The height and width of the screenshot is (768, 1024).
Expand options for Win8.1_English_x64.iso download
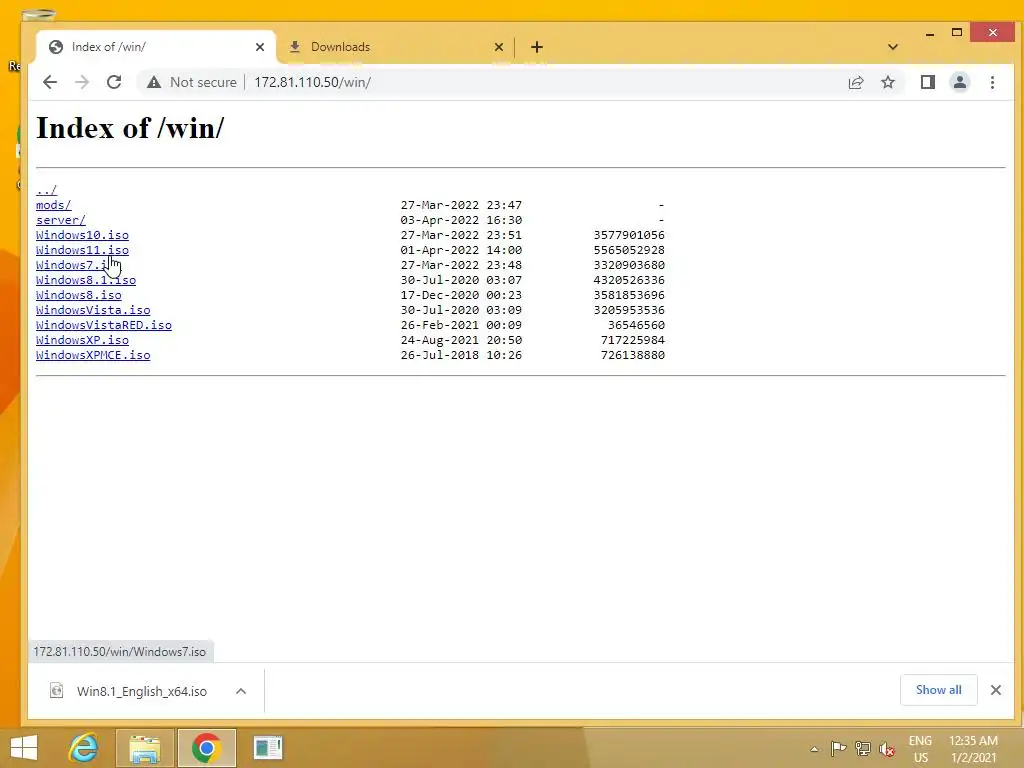(x=241, y=691)
